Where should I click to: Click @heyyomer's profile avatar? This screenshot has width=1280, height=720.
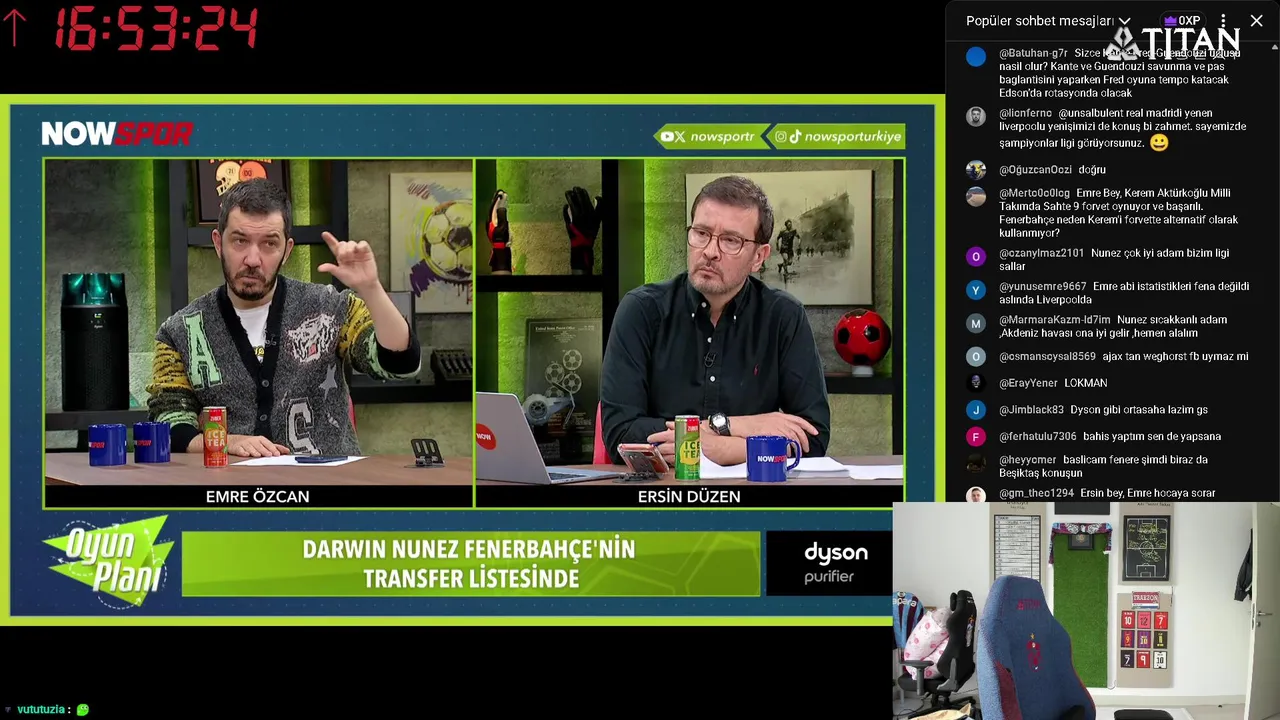976,463
